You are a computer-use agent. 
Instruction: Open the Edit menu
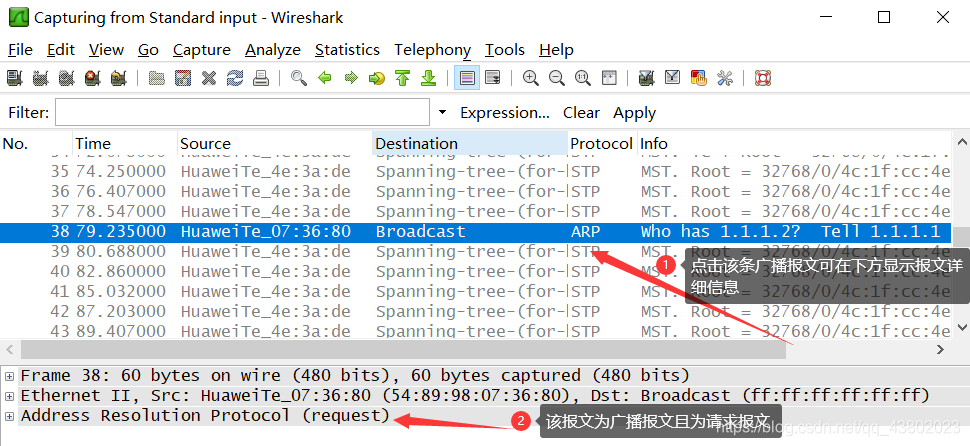tap(61, 49)
